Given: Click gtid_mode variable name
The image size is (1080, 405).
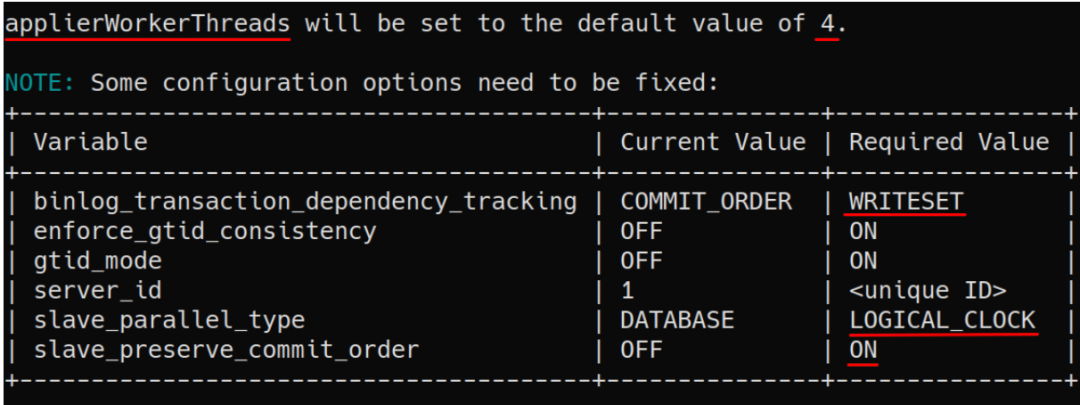Looking at the screenshot, I should pyautogui.click(x=97, y=261).
